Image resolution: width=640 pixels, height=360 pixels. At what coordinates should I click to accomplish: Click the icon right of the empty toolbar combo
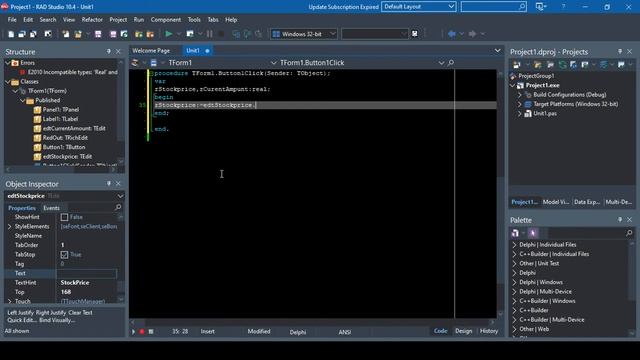pyautogui.click(x=415, y=34)
